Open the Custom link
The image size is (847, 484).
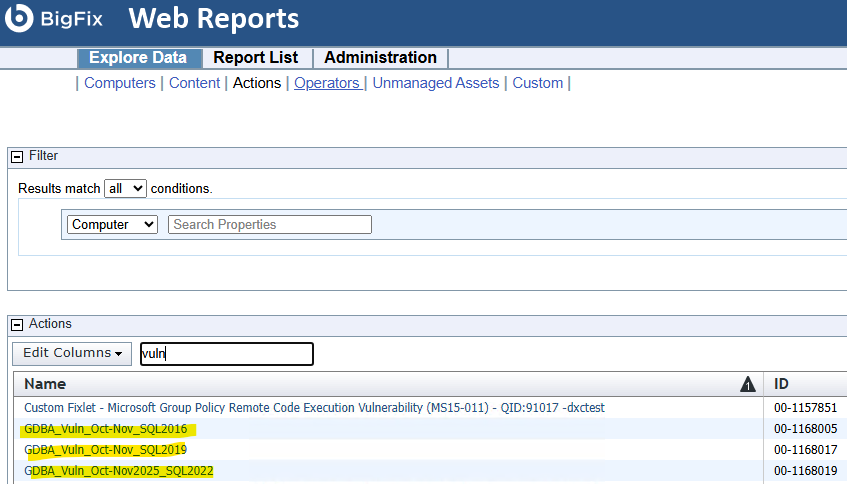[x=537, y=83]
